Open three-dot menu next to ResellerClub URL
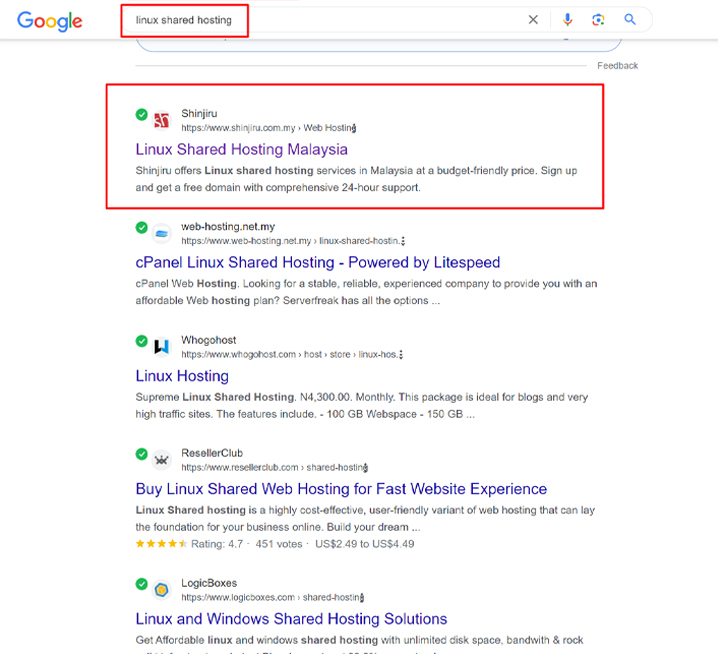The width and height of the screenshot is (718, 654). (366, 468)
